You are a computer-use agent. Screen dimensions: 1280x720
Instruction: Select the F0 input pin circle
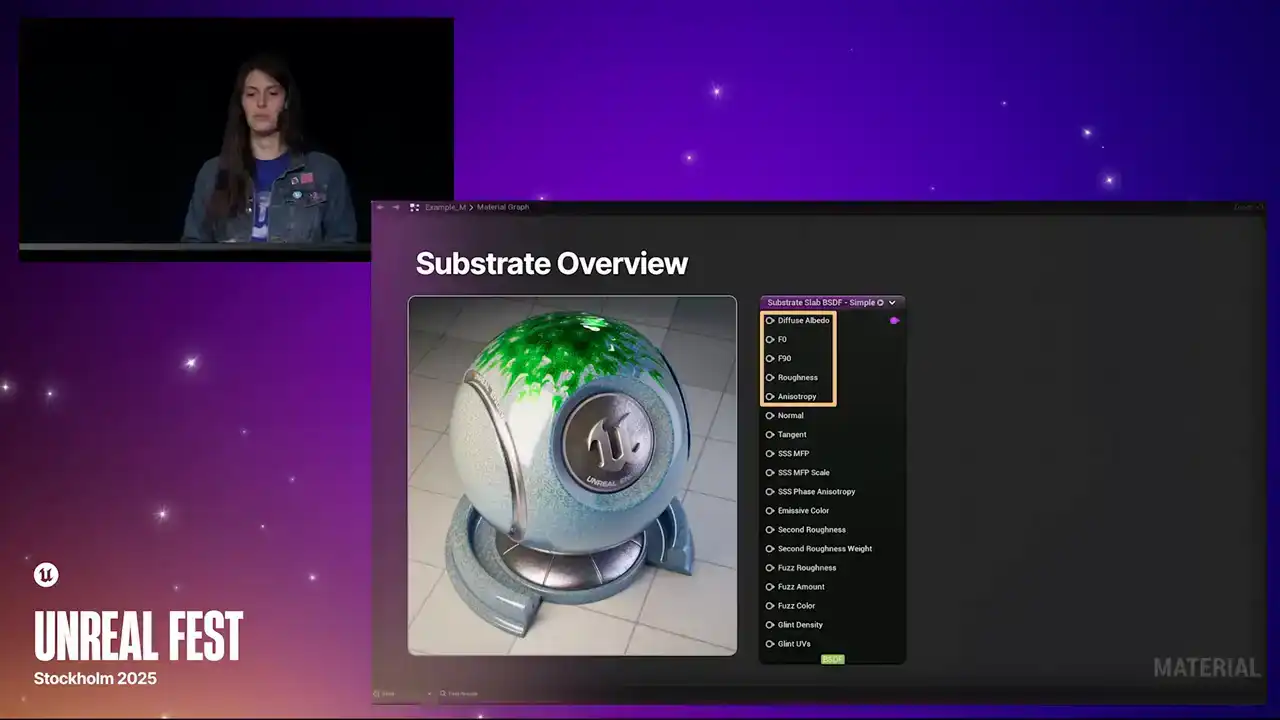(x=770, y=340)
